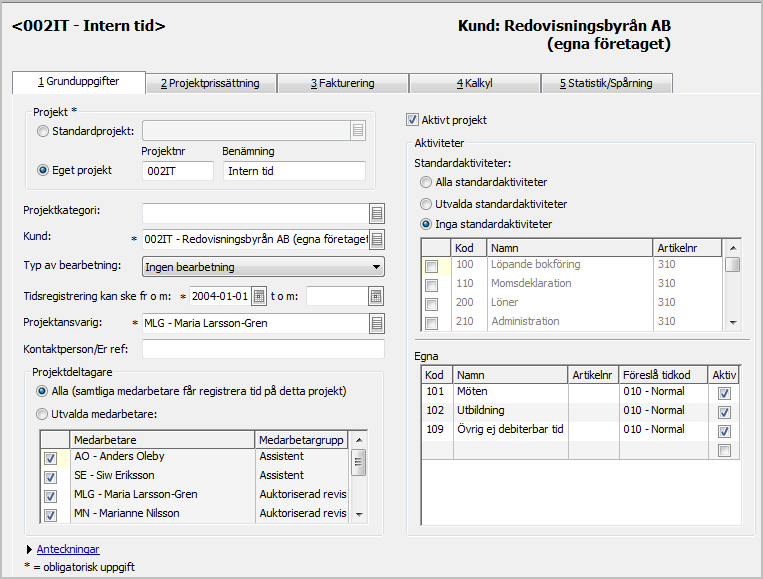Click the Projektkategori input field

coord(256,213)
